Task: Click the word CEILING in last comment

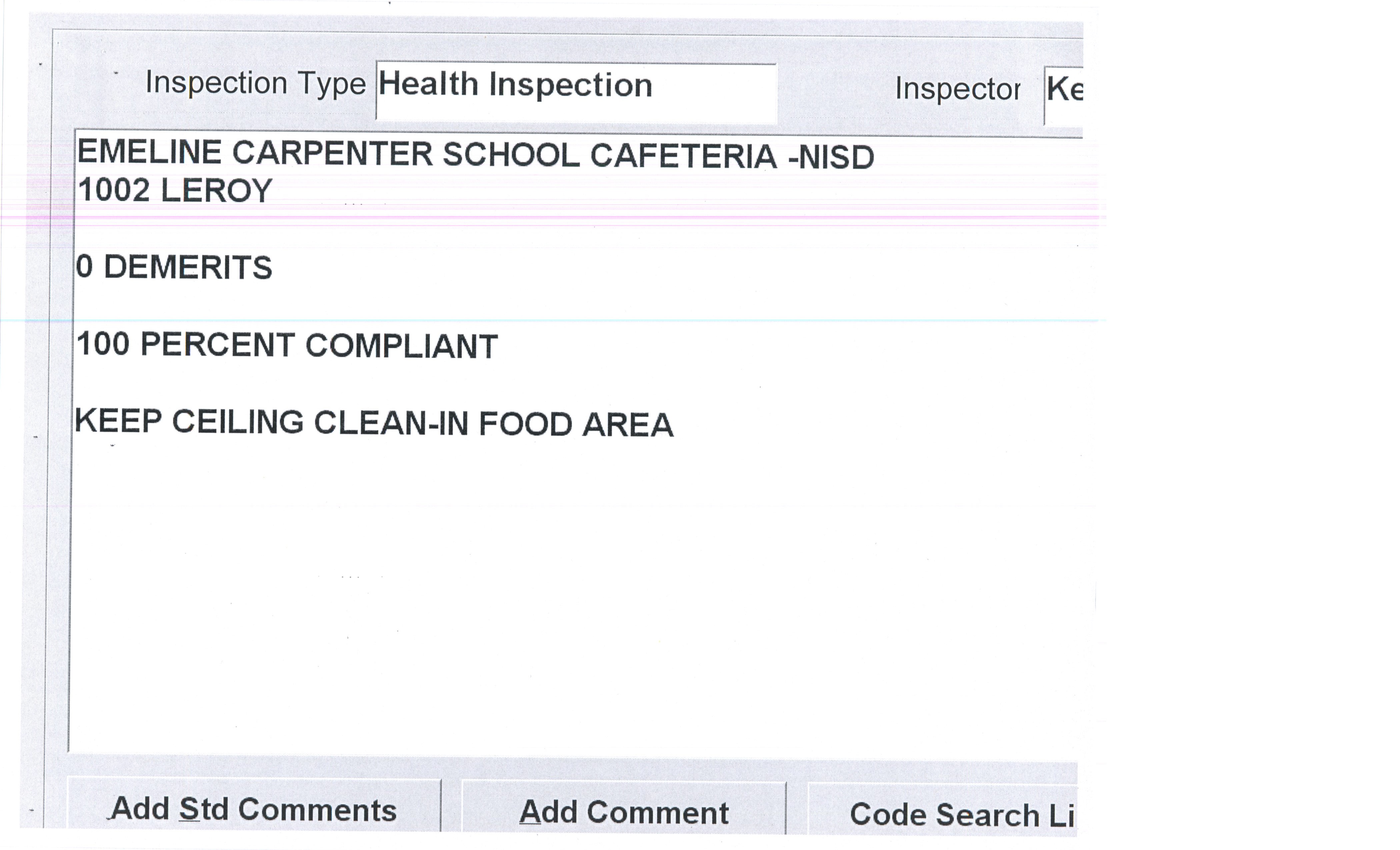Action: pyautogui.click(x=237, y=422)
